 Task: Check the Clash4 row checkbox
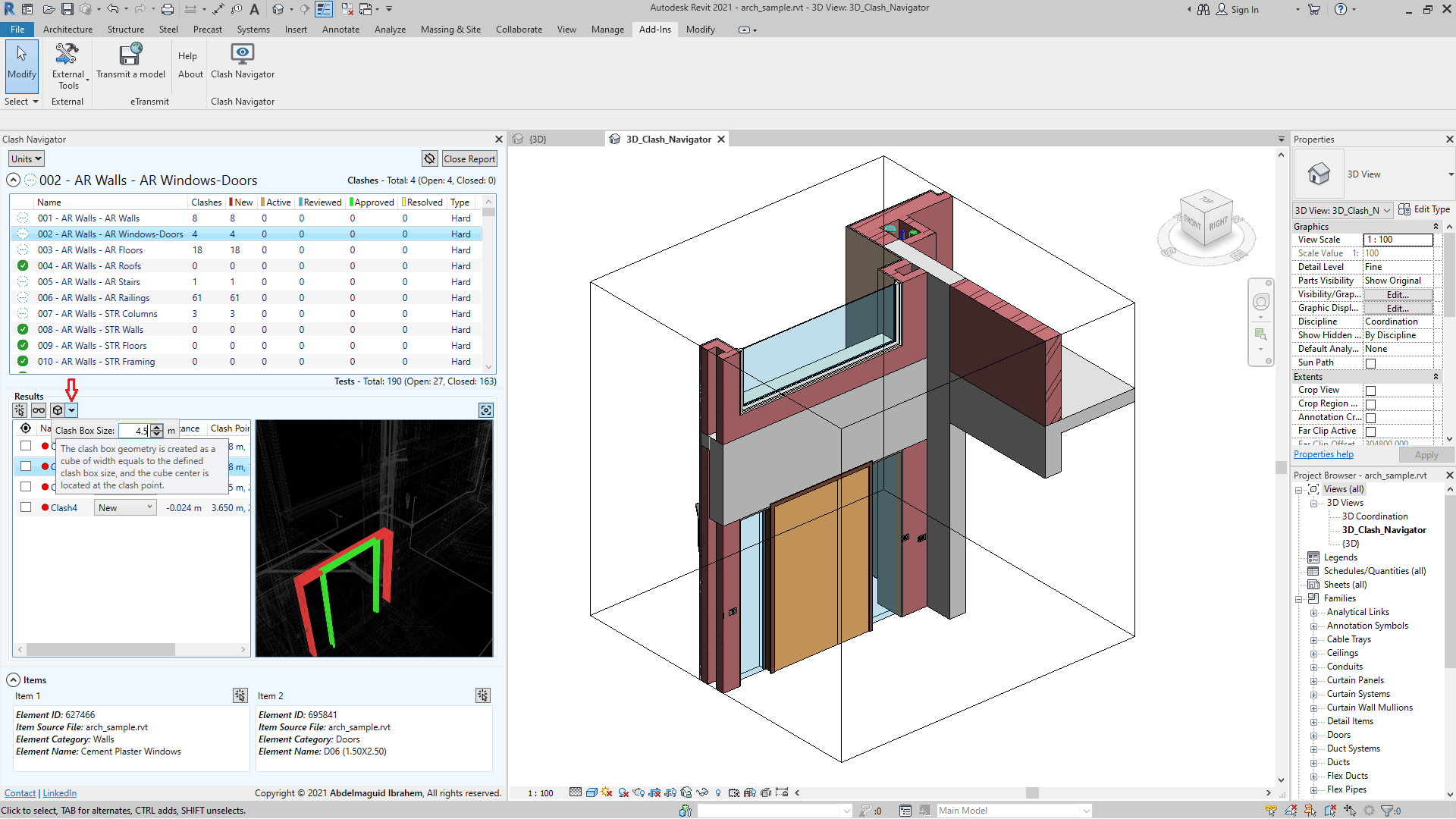click(x=26, y=507)
